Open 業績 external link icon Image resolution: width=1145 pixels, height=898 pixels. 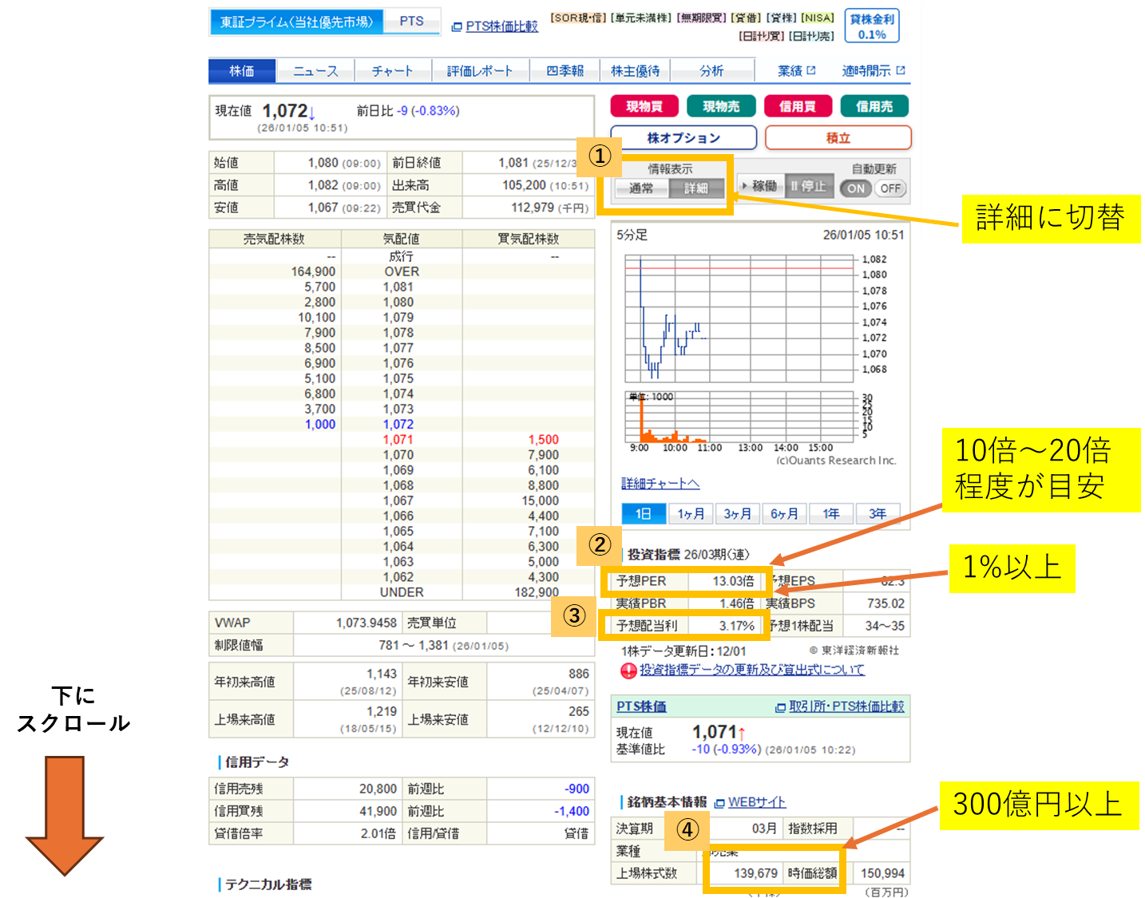811,71
